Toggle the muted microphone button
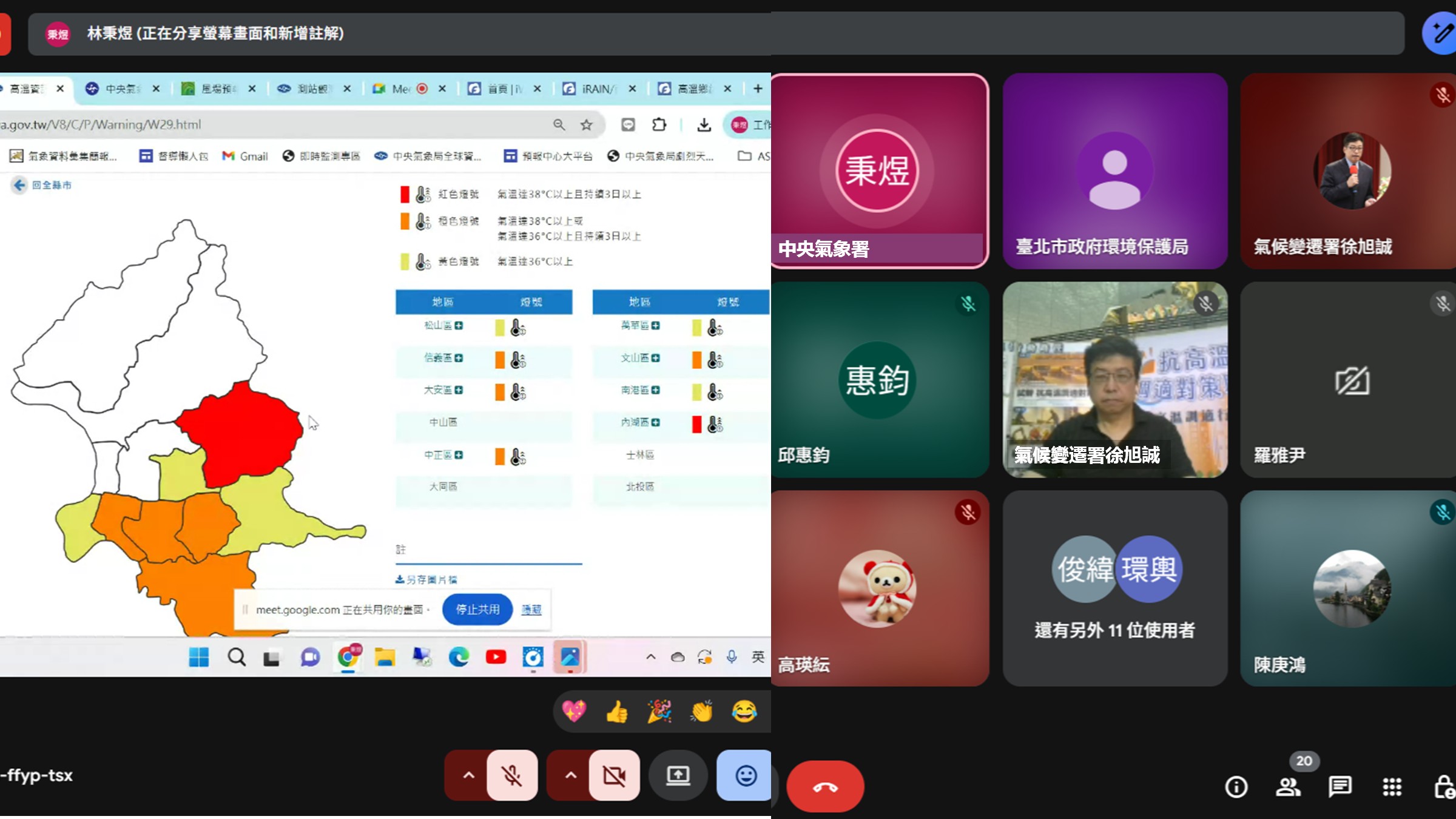The image size is (1456, 819). [512, 775]
